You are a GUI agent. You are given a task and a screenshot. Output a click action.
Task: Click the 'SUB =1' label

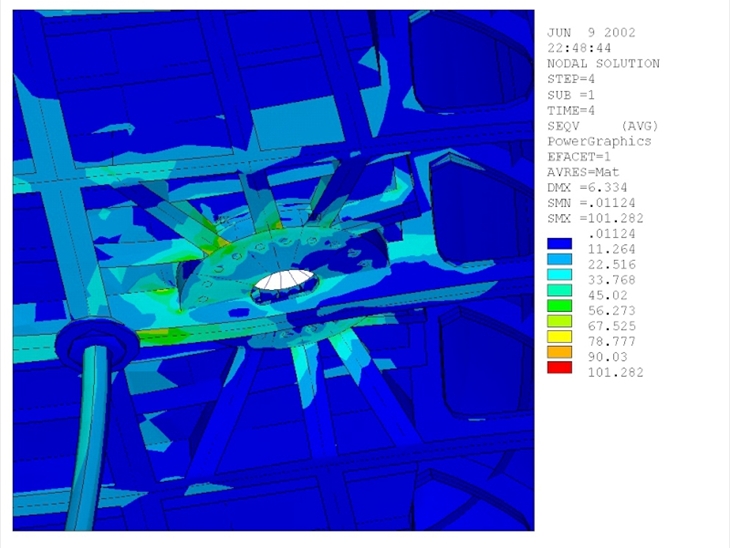571,95
